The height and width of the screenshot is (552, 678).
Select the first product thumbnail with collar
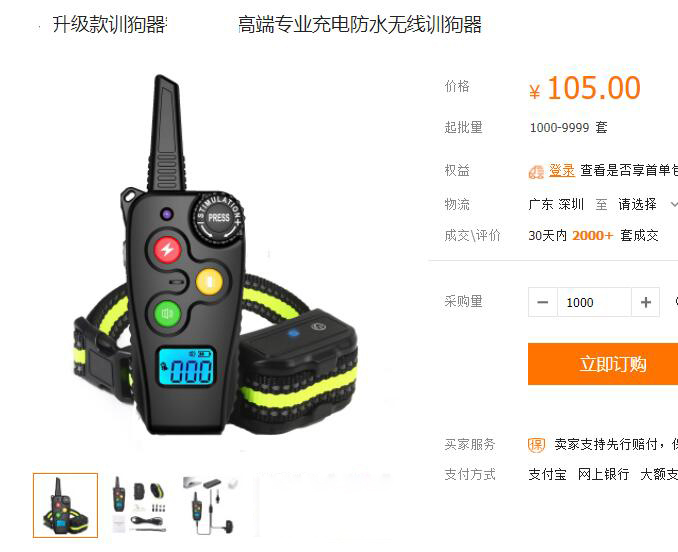tap(65, 505)
